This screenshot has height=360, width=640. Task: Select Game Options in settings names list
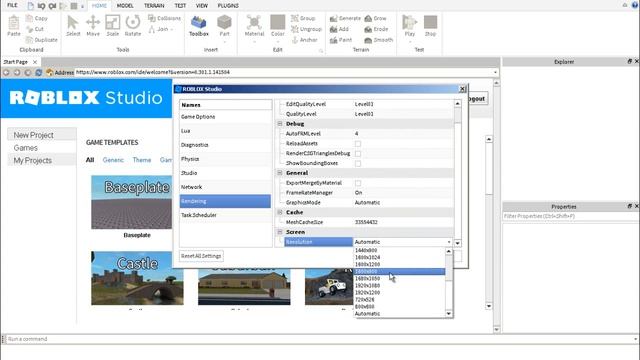(x=225, y=117)
